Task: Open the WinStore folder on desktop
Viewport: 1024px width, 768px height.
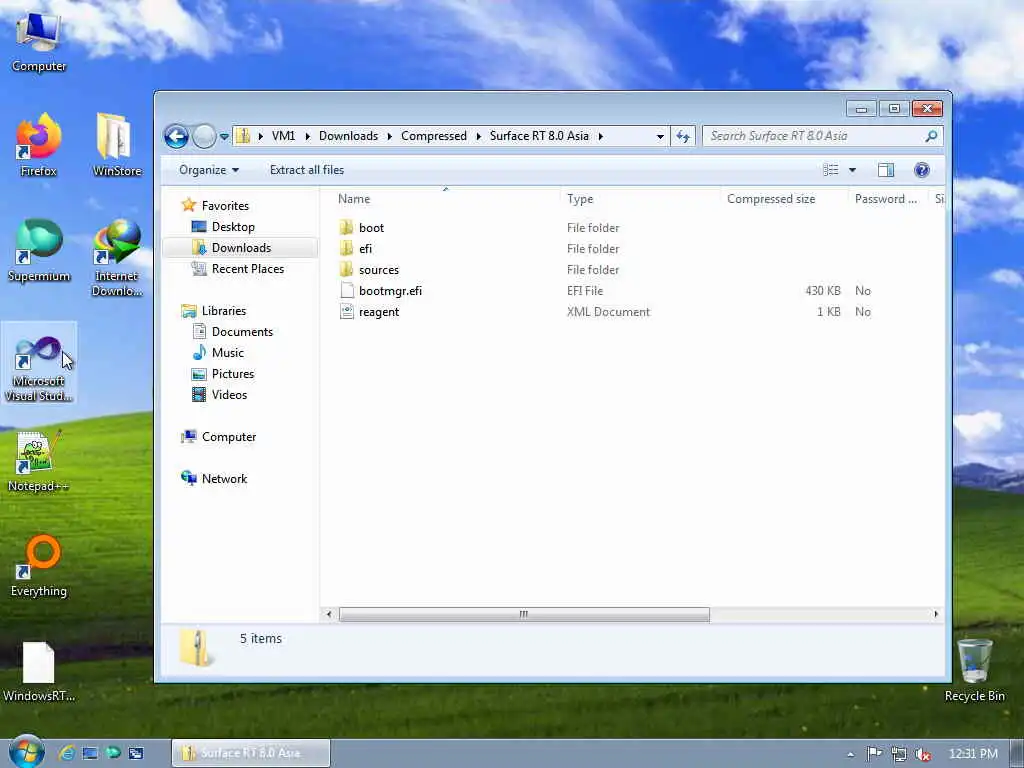Action: click(117, 145)
